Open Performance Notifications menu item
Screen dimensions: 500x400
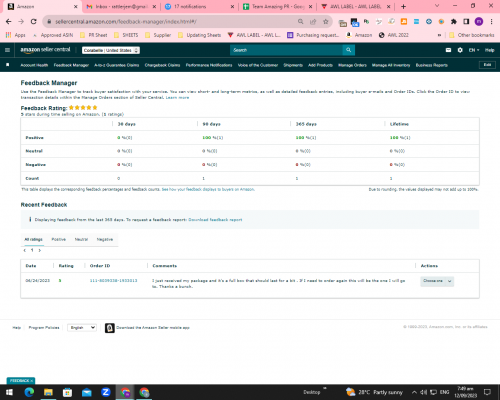pyautogui.click(x=209, y=65)
